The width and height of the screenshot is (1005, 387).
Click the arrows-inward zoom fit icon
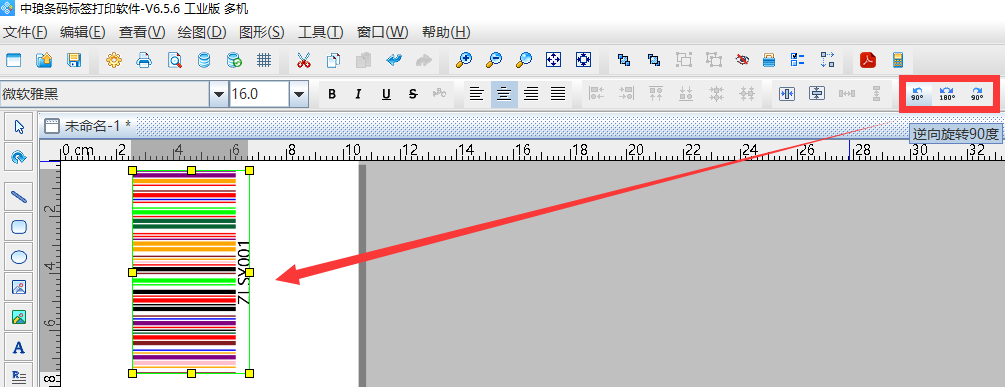[583, 61]
